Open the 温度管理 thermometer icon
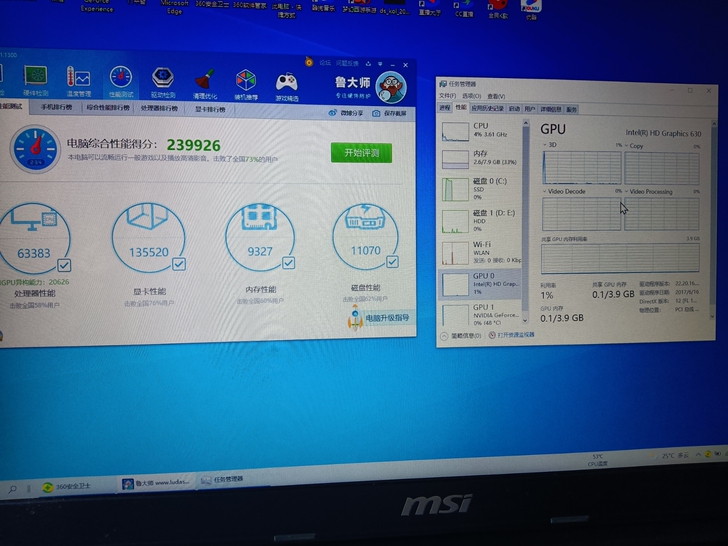The height and width of the screenshot is (546, 728). (78, 78)
